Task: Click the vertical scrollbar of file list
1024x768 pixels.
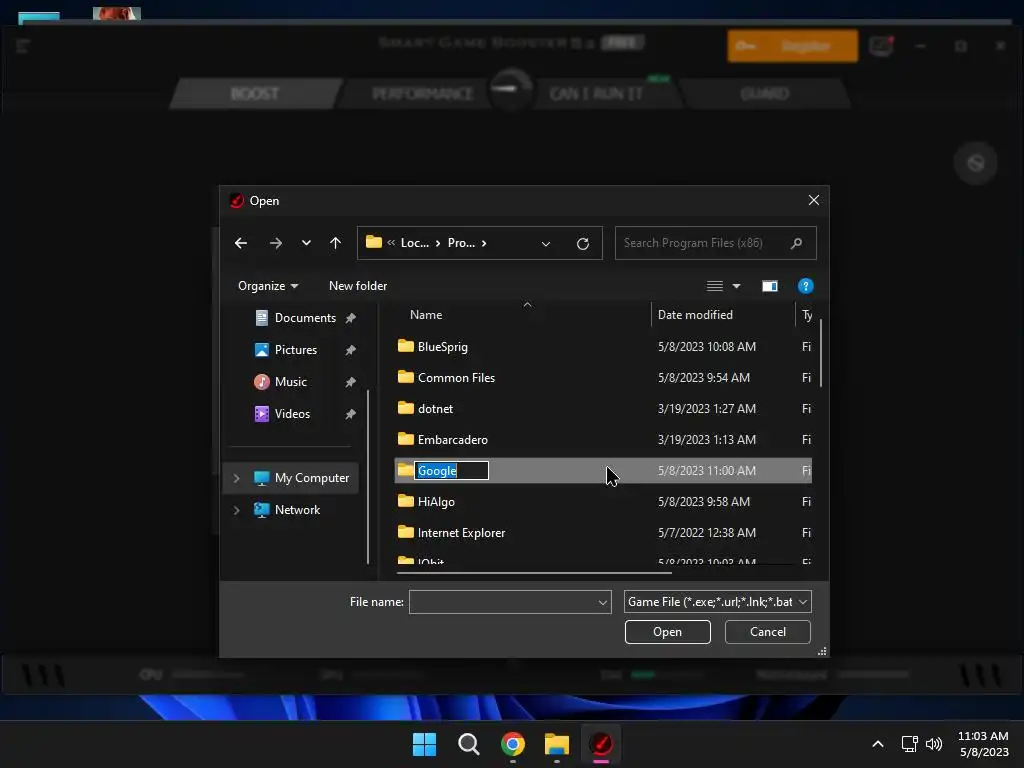Action: (821, 353)
